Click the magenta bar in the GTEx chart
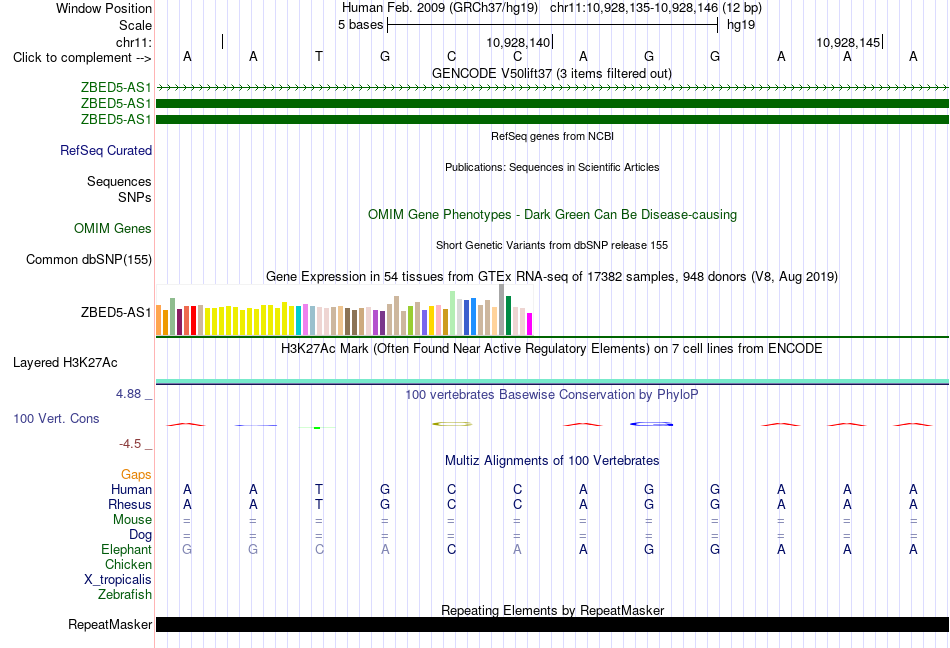This screenshot has width=950, height=648. coord(530,324)
